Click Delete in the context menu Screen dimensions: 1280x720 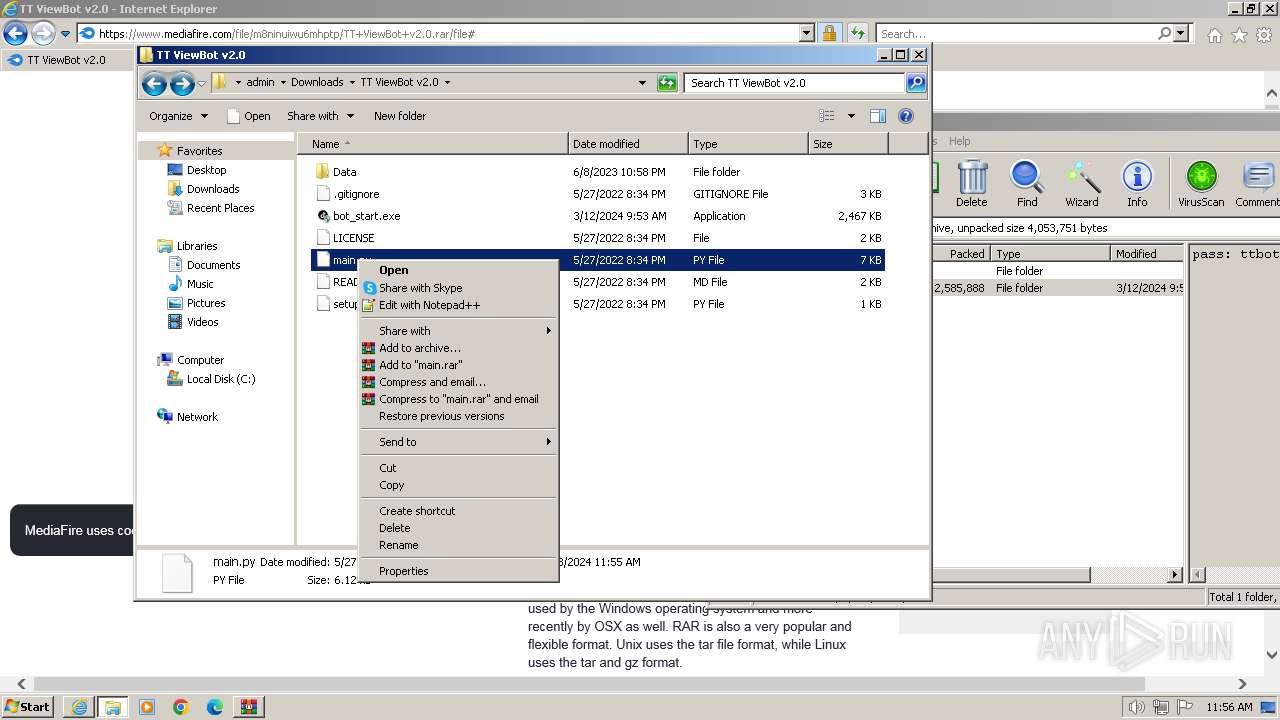coord(394,528)
